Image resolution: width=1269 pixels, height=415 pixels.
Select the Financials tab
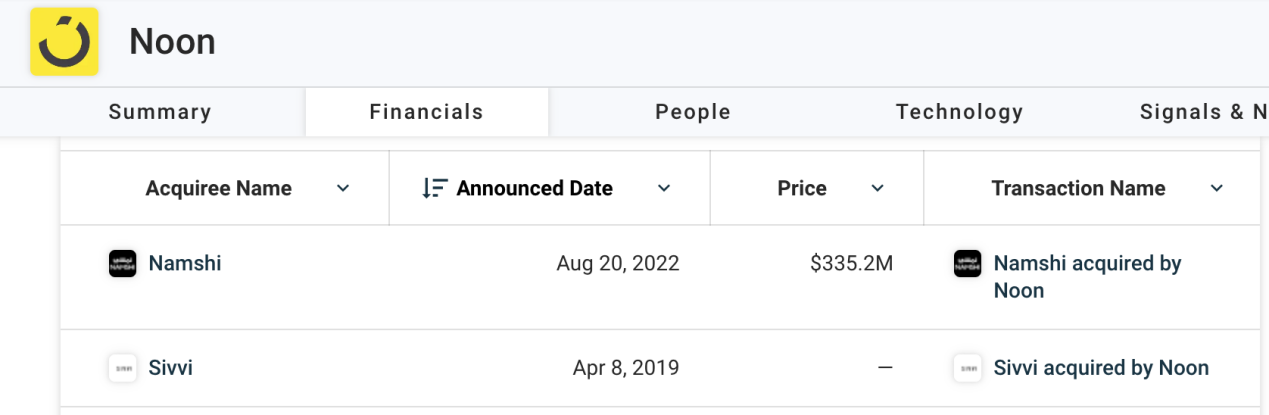coord(426,112)
